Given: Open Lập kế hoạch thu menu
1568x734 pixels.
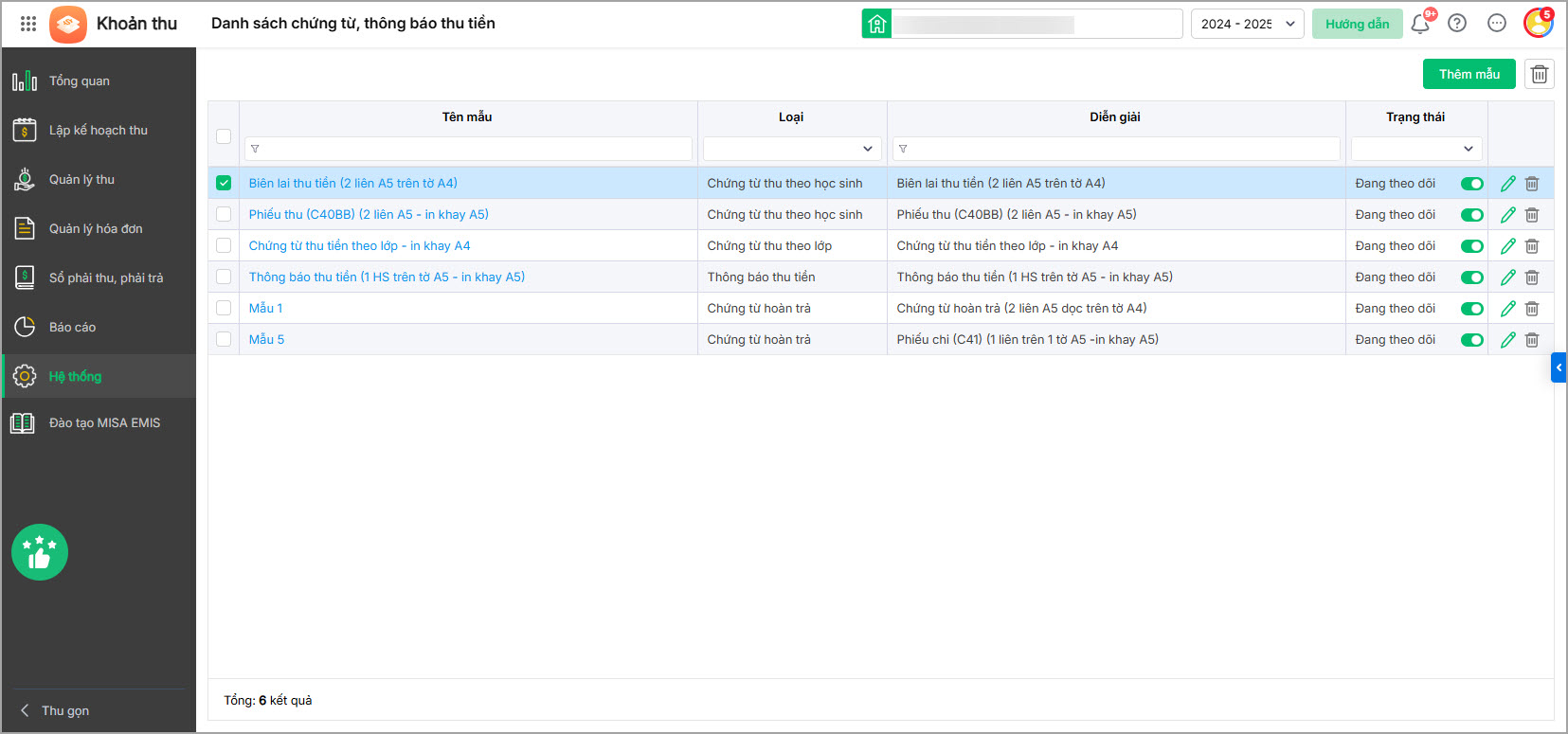Looking at the screenshot, I should click(99, 130).
